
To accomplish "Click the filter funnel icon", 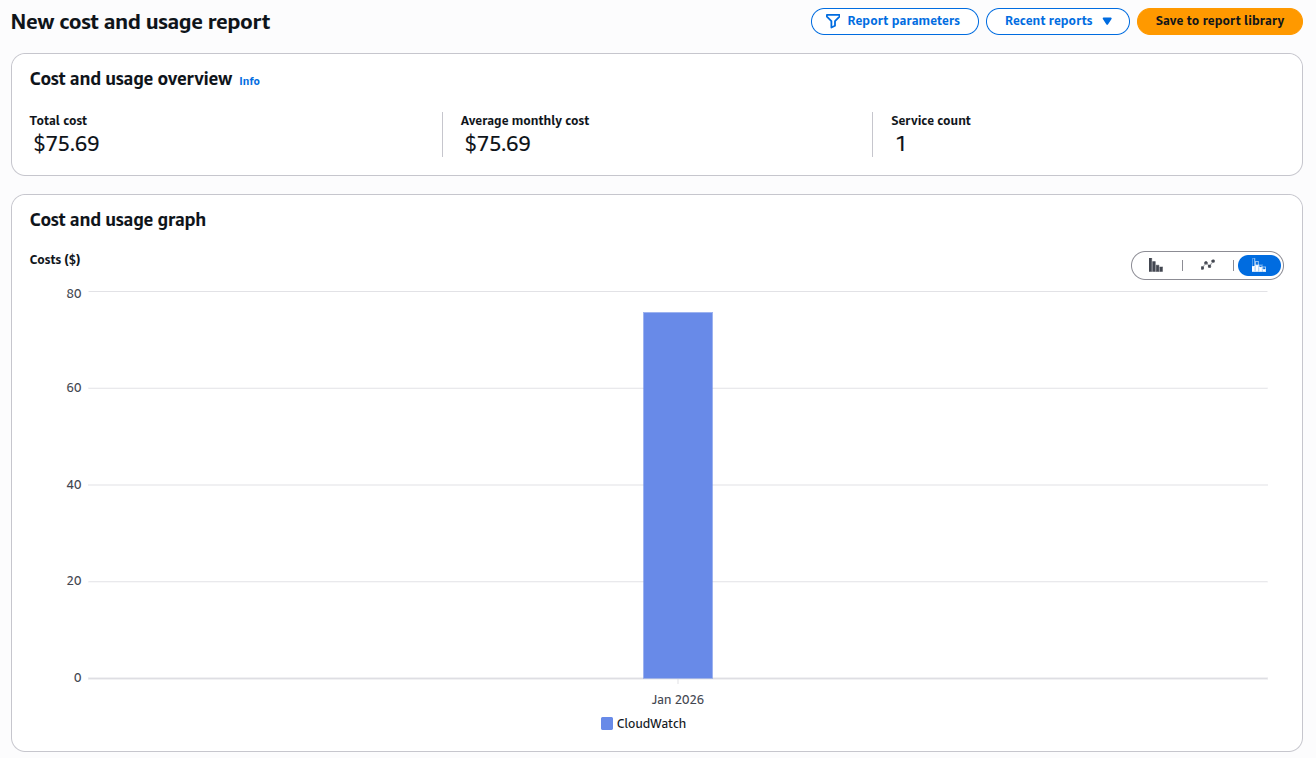I will click(831, 21).
